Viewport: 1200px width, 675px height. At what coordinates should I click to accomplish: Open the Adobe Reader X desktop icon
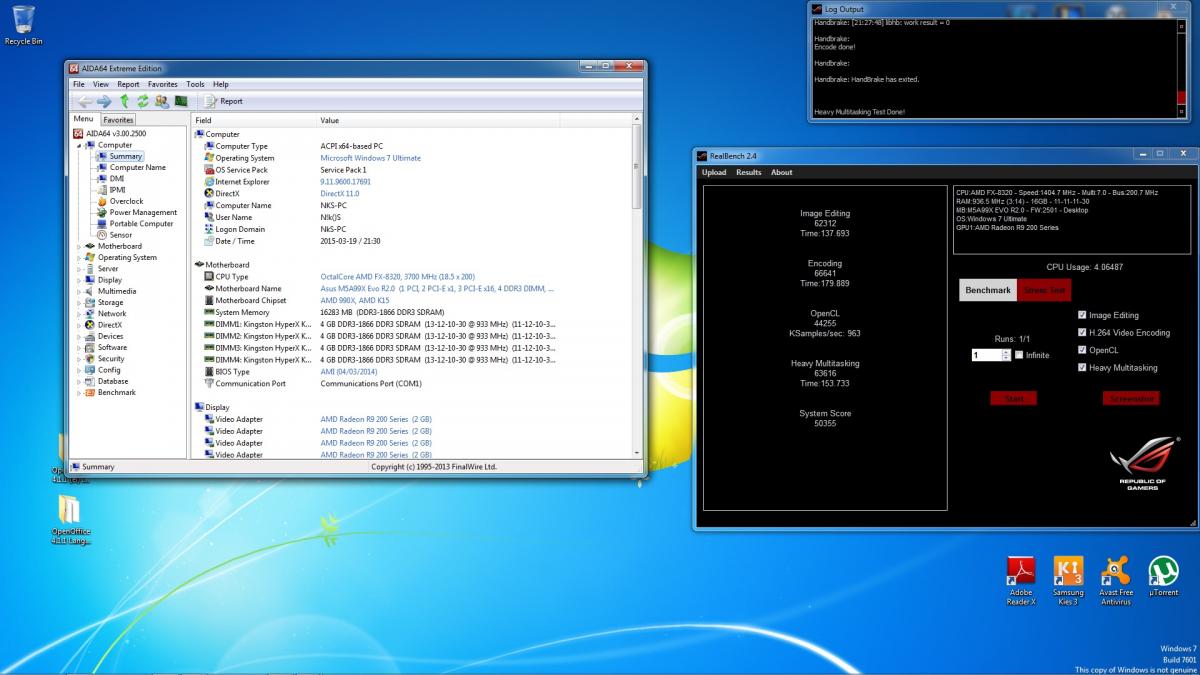click(1020, 581)
